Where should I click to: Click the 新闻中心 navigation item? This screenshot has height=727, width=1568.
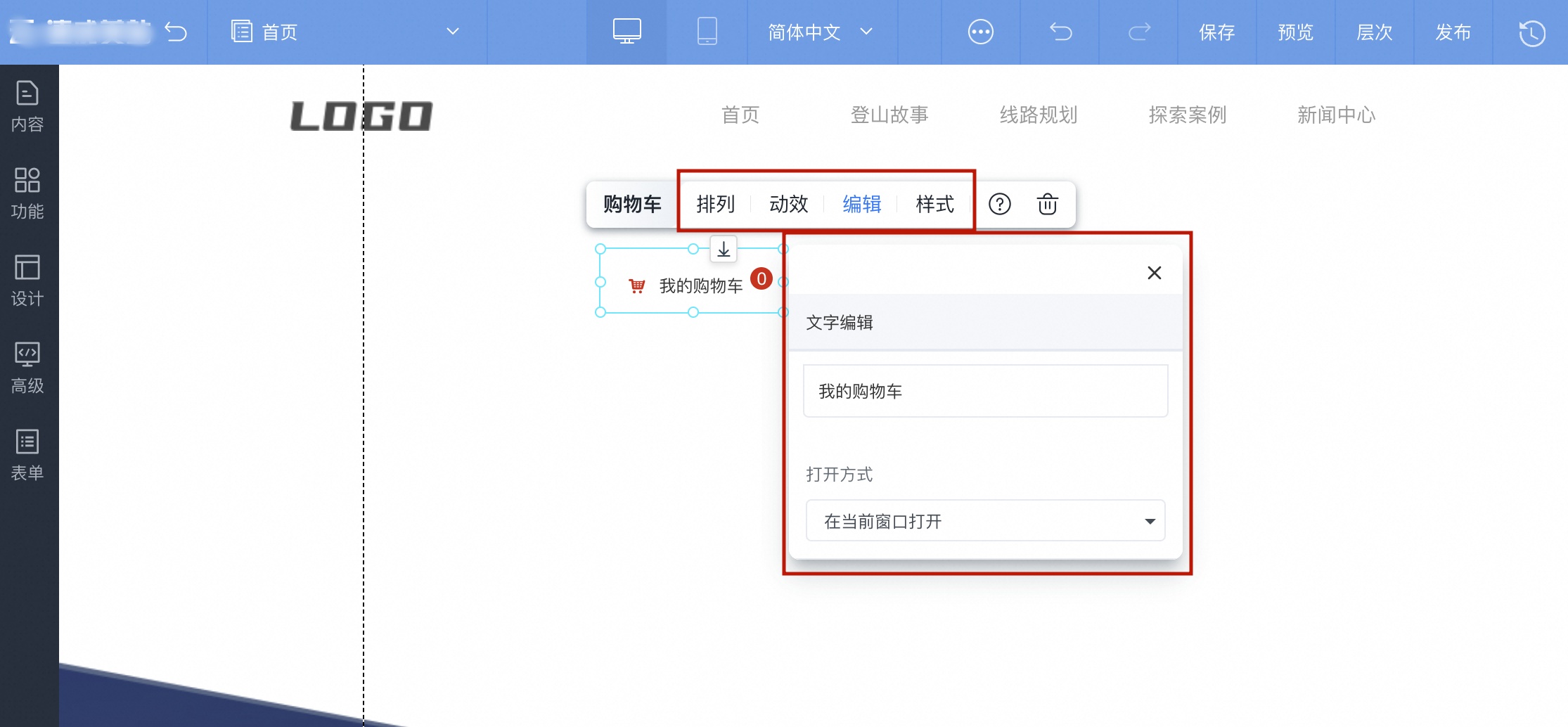click(1336, 115)
